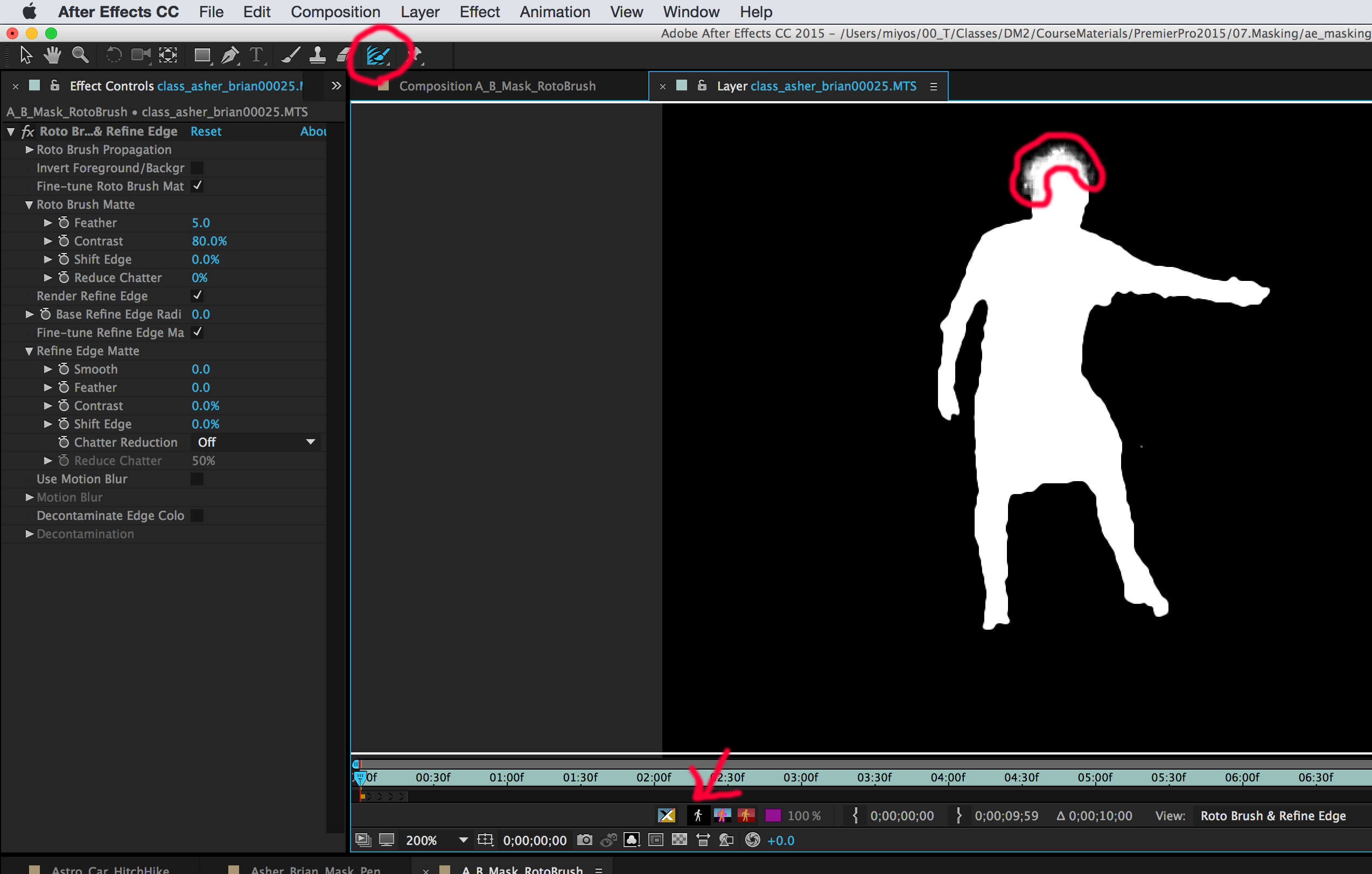Click the Take Snapshot camera icon
1372x874 pixels.
[x=584, y=840]
